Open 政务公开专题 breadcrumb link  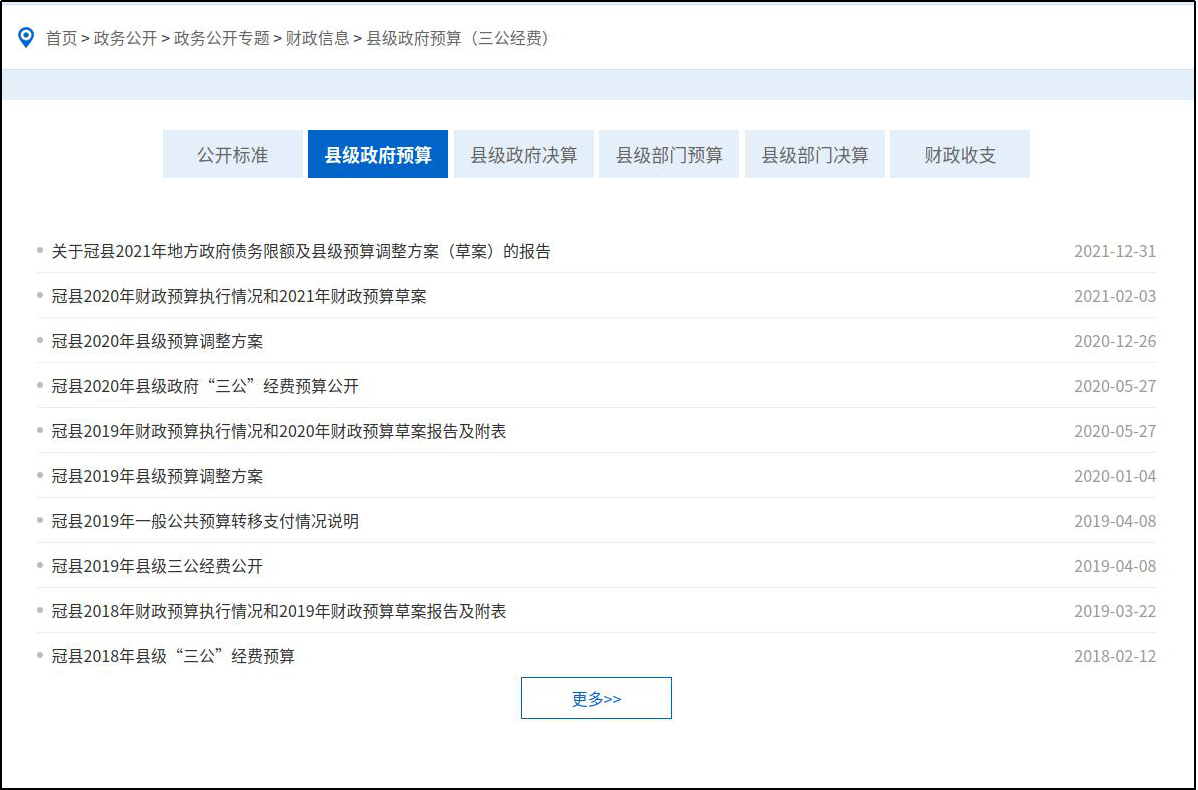(222, 38)
